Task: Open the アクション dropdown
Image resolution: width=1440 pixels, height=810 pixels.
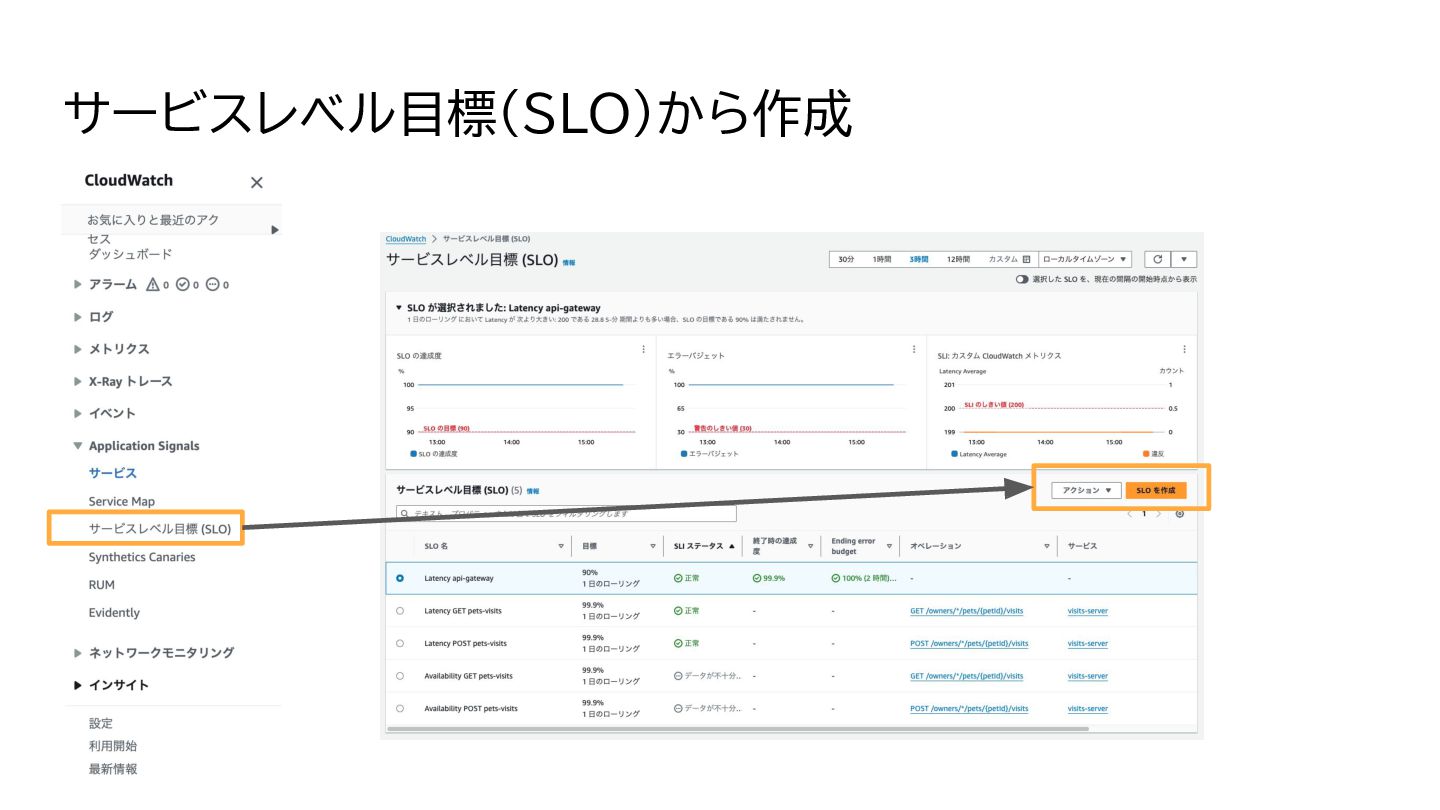Action: (x=1084, y=490)
